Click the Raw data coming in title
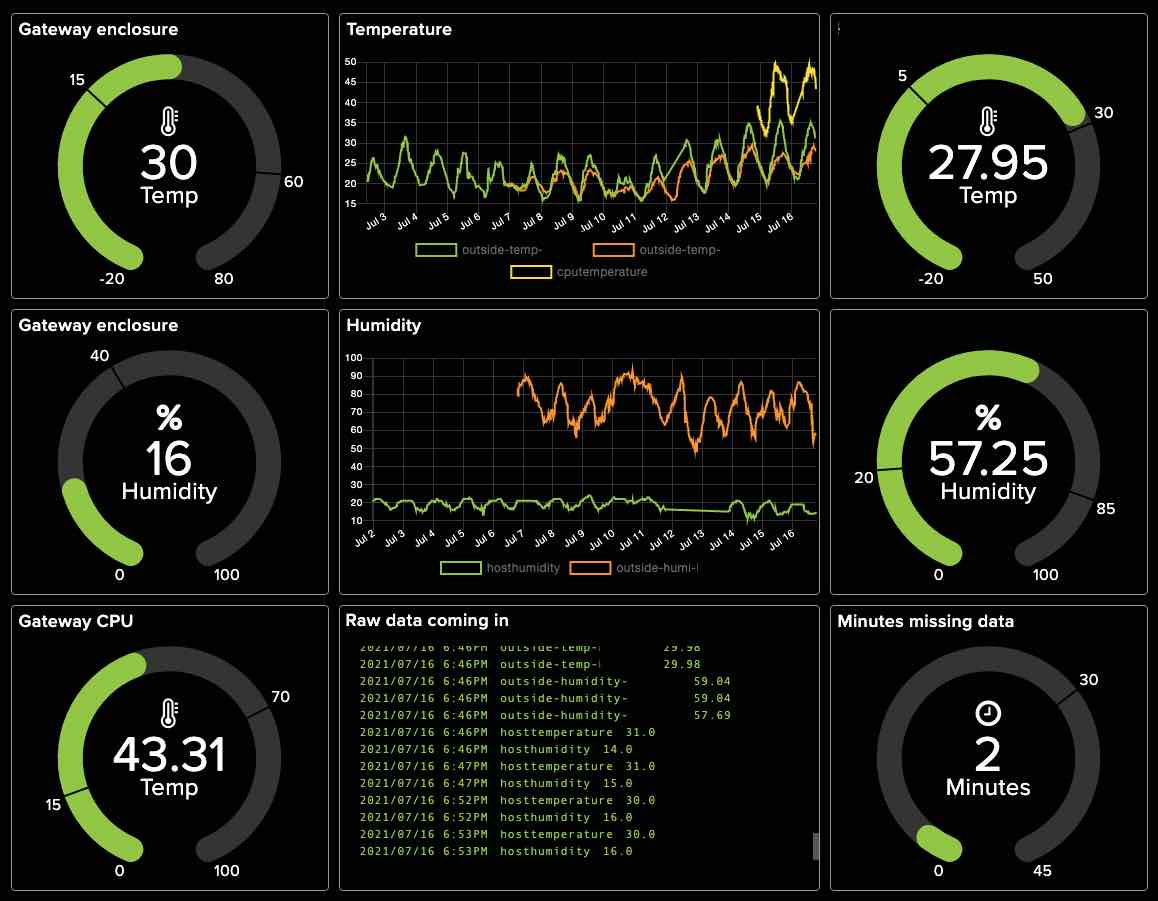Screen dimensions: 1158x901 pos(427,620)
